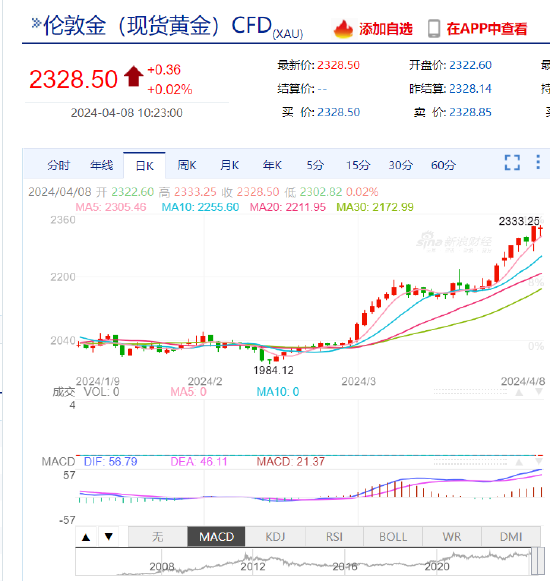The image size is (550, 581).
Task: Click 2020 on the history overview timeline
Action: coord(437,567)
